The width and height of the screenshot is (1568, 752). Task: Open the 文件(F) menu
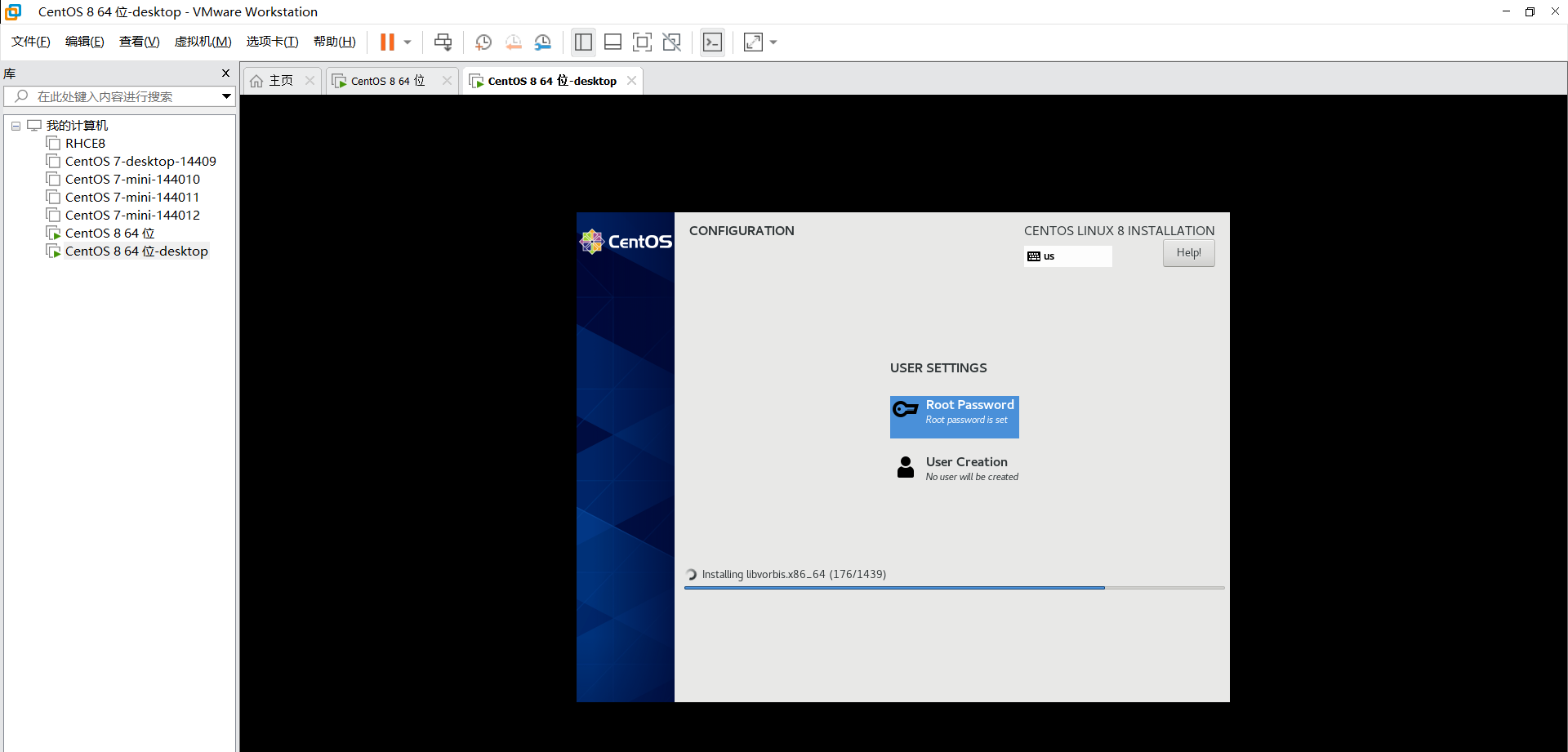[x=31, y=42]
